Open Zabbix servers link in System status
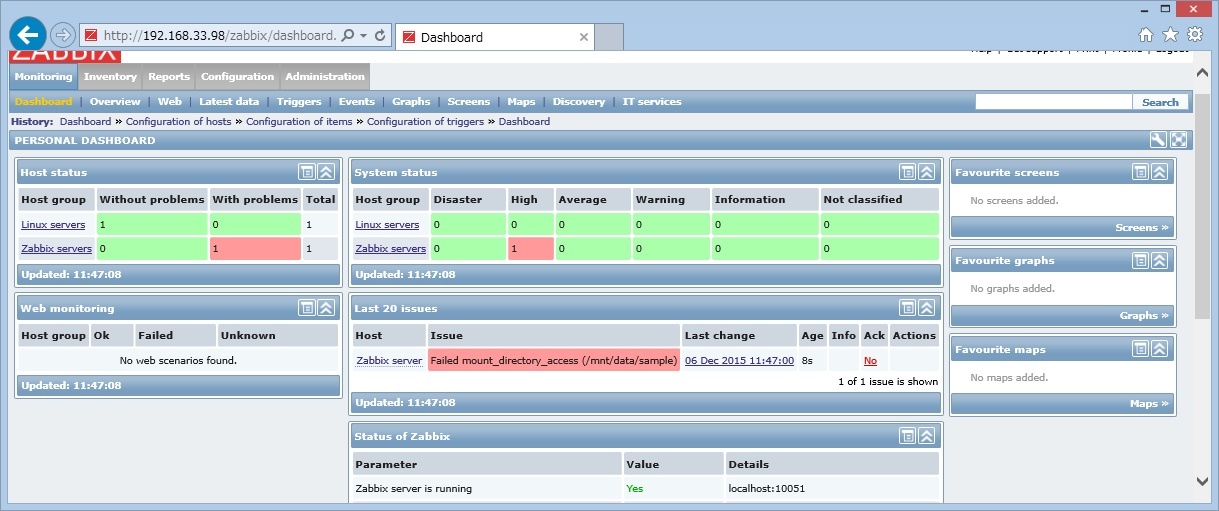 [390, 249]
